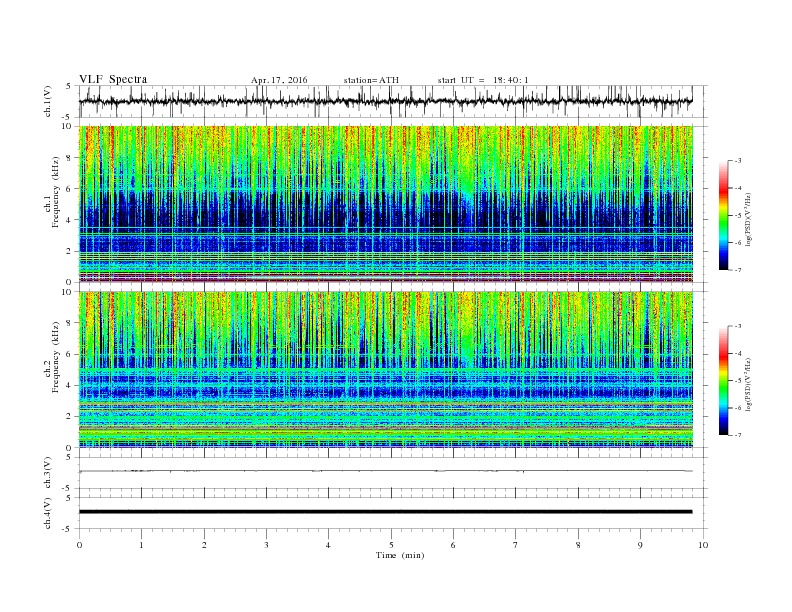Click the "ch.3(V)" axis label
This screenshot has width=792, height=612.
tap(47, 473)
